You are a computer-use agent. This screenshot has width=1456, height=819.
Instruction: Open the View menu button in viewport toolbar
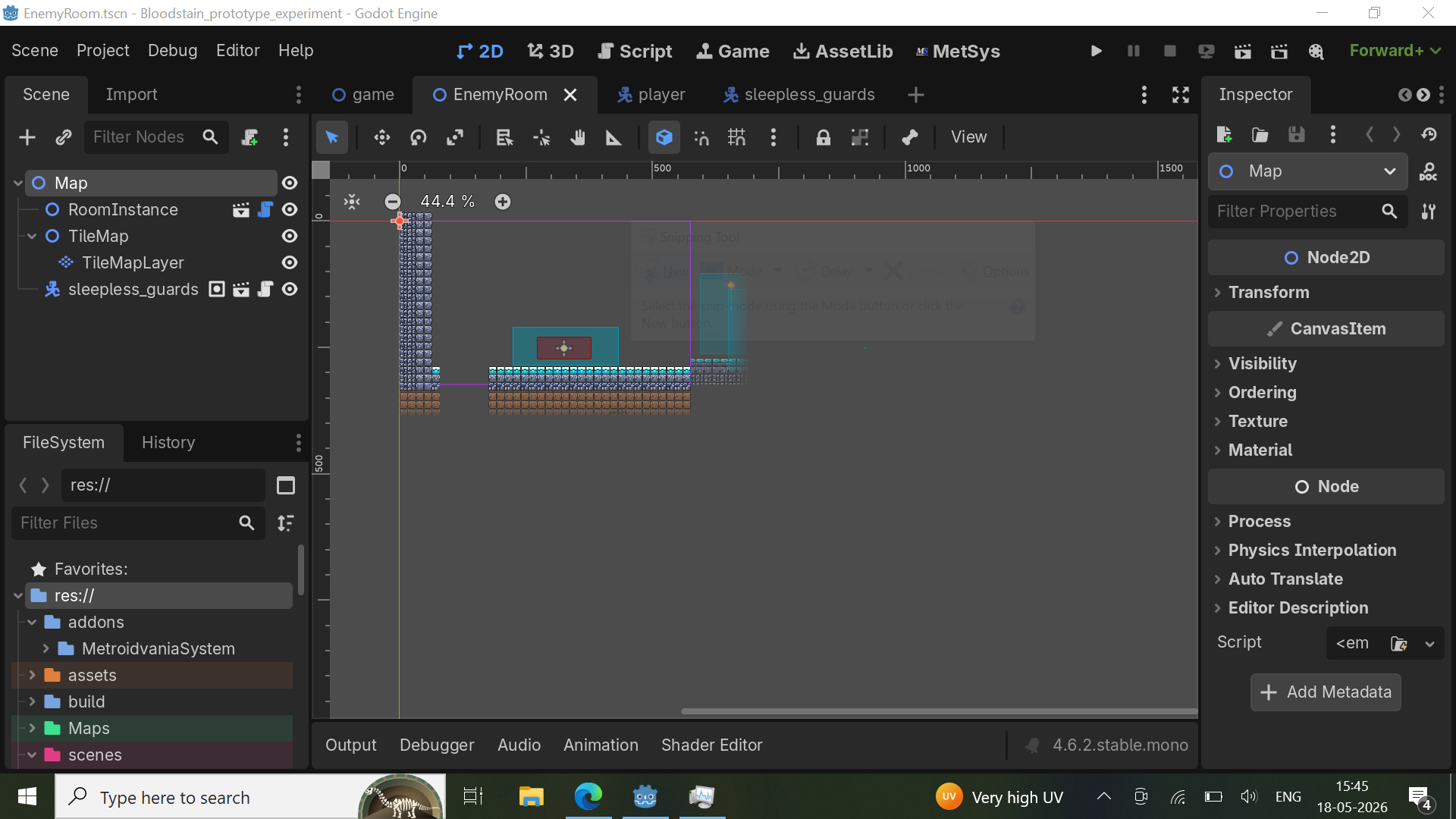click(x=969, y=137)
